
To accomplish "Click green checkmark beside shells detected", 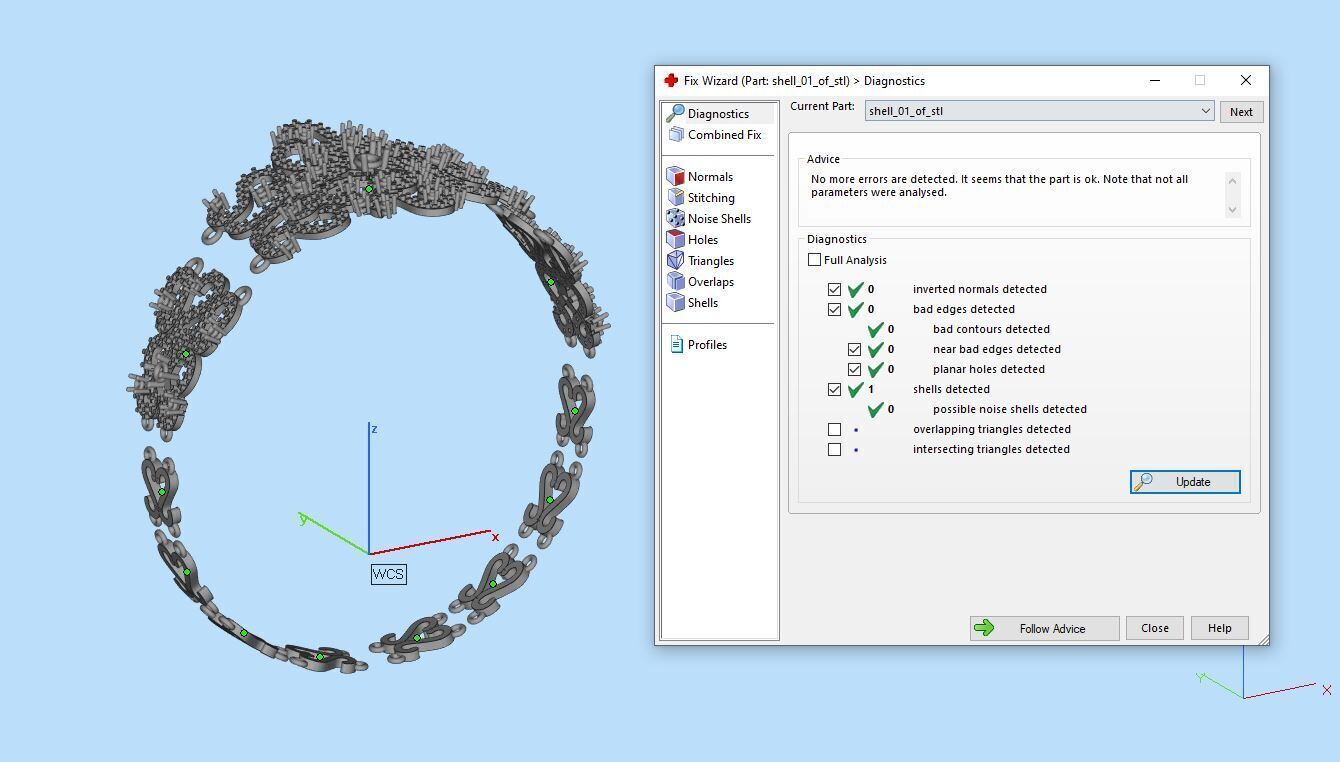I will [855, 389].
